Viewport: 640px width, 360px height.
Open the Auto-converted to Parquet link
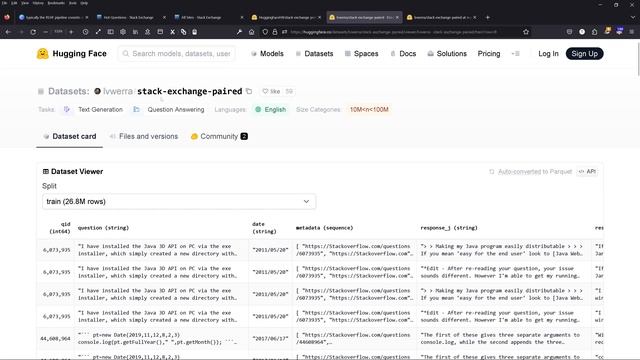pos(535,171)
